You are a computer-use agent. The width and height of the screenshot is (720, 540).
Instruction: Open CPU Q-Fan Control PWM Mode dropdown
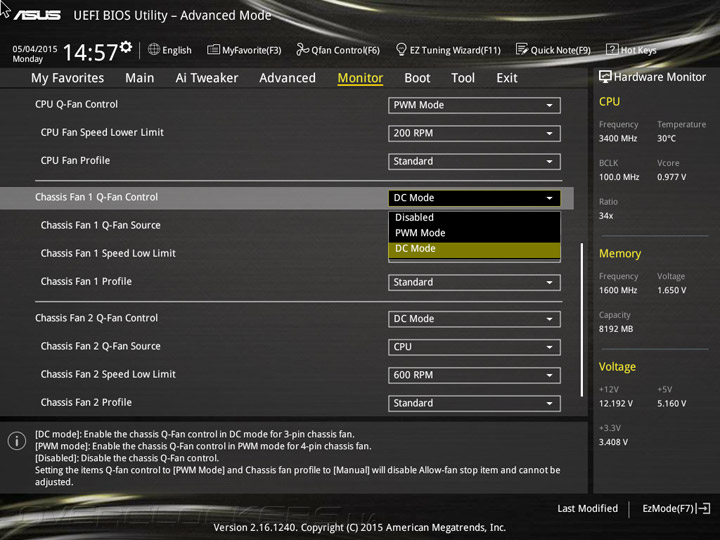[x=474, y=105]
